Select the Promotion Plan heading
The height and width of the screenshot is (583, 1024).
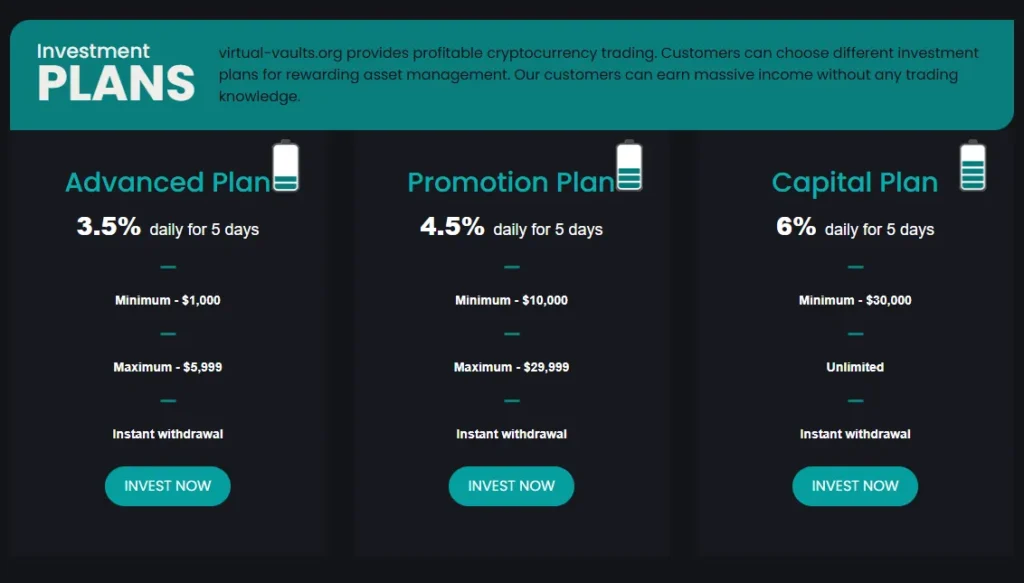click(x=509, y=182)
